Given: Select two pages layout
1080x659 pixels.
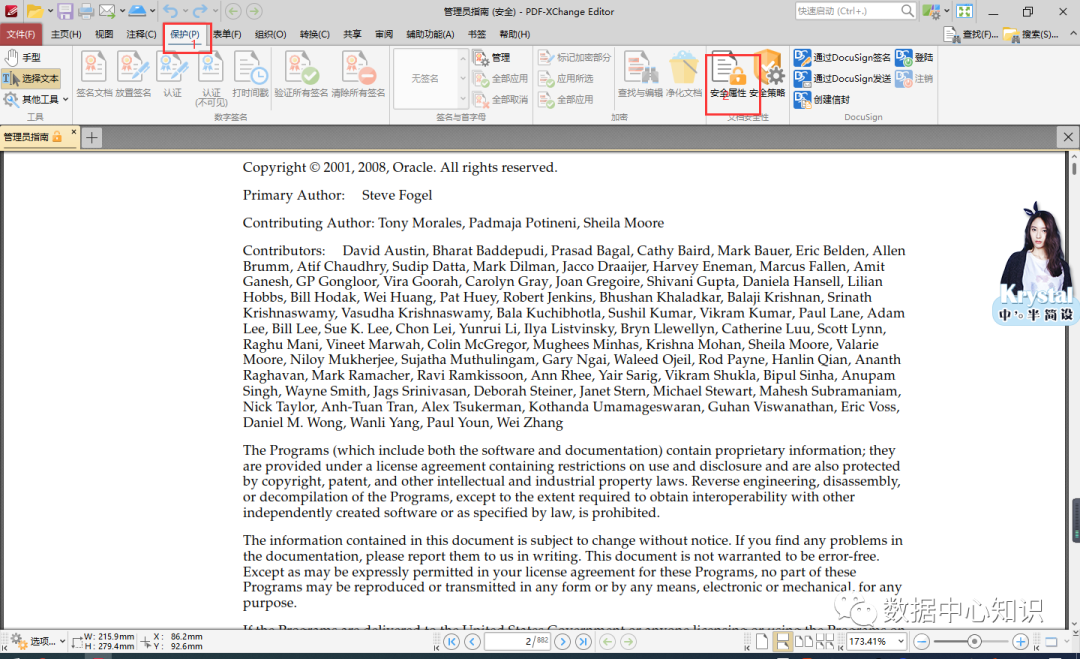Looking at the screenshot, I should [803, 642].
